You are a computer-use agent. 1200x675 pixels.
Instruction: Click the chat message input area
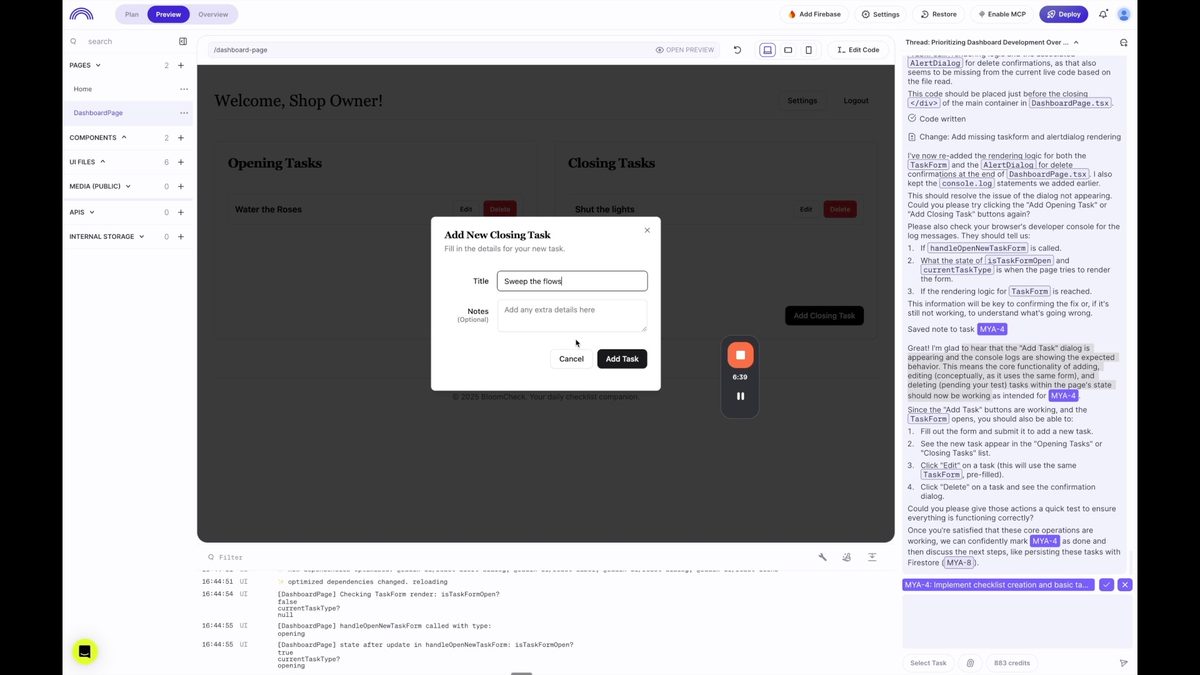pyautogui.click(x=1017, y=620)
